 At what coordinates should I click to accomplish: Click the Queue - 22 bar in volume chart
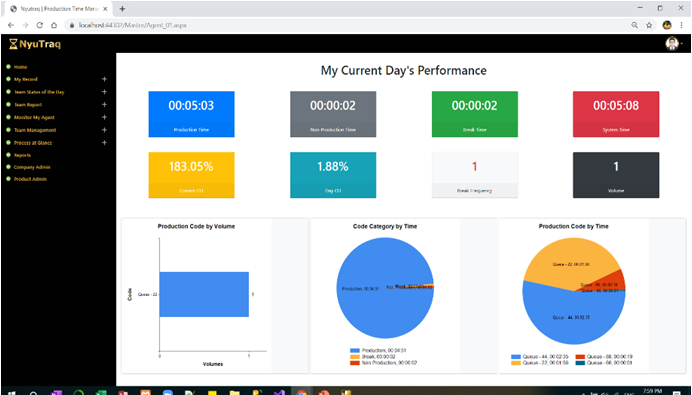pyautogui.click(x=204, y=294)
